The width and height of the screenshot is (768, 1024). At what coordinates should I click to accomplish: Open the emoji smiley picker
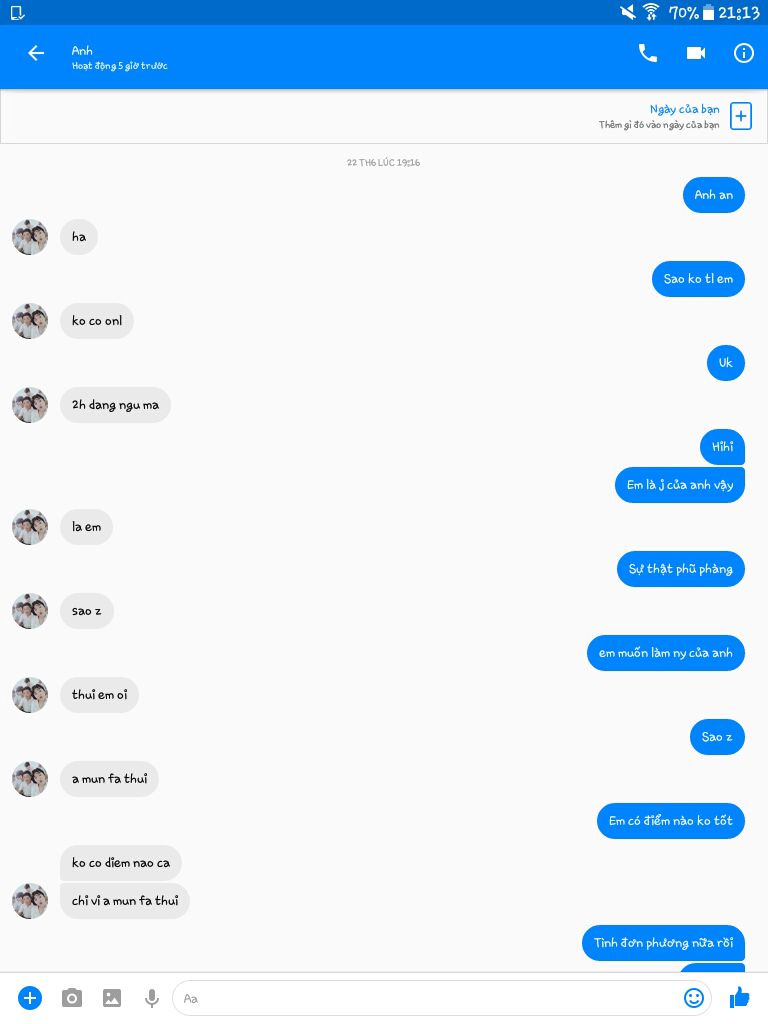point(694,998)
